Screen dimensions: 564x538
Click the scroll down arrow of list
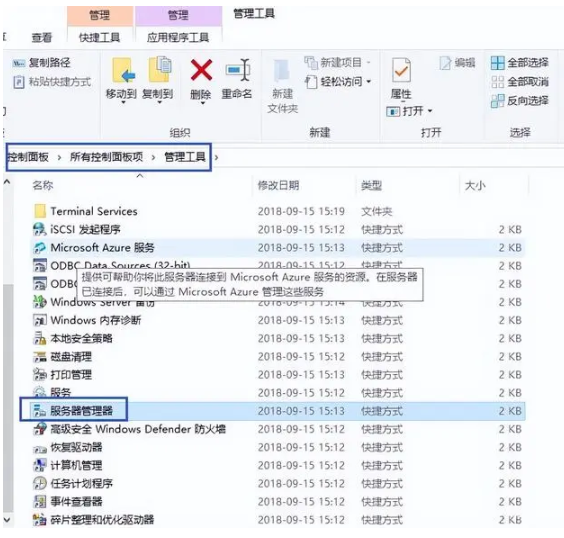pyautogui.click(x=7, y=520)
